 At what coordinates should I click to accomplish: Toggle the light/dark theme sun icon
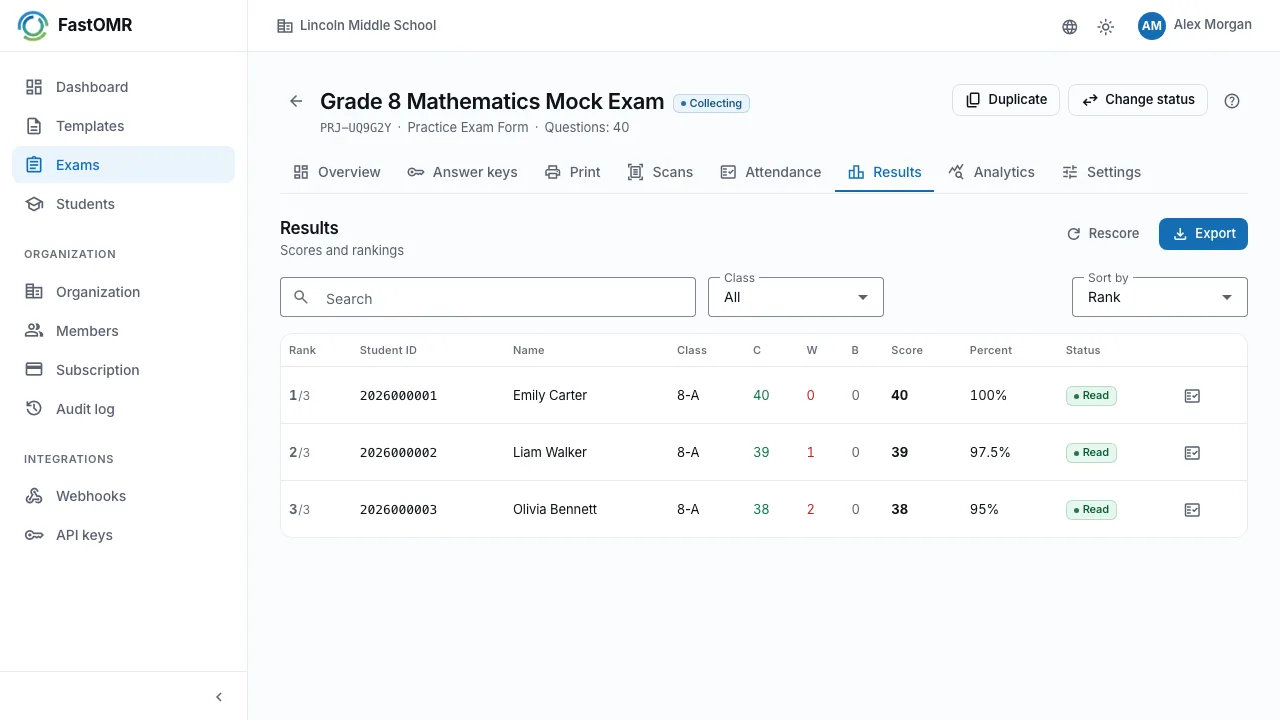(x=1106, y=27)
